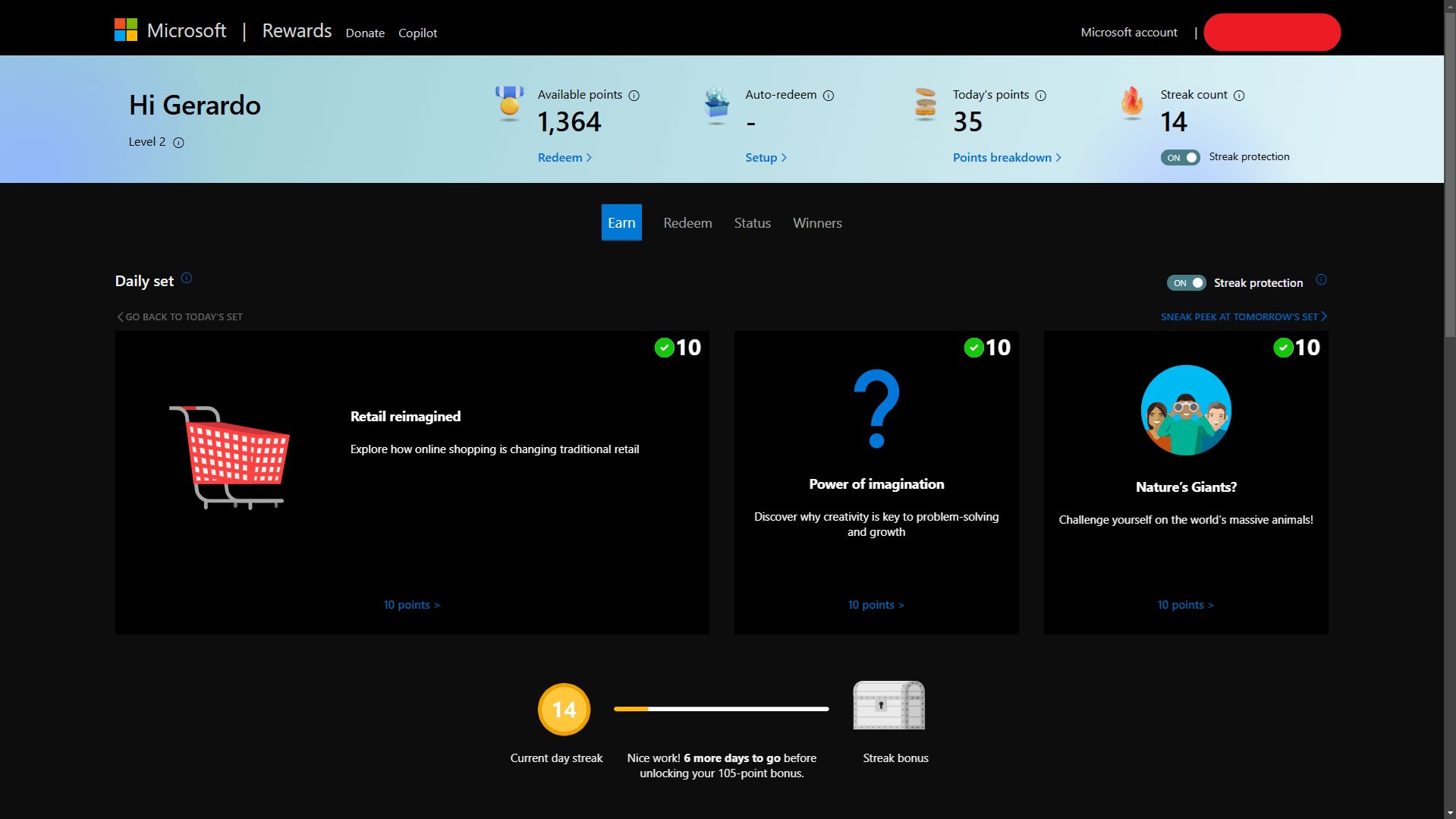Viewport: 1456px width, 819px height.
Task: Click the Today's points value 35
Action: [967, 122]
